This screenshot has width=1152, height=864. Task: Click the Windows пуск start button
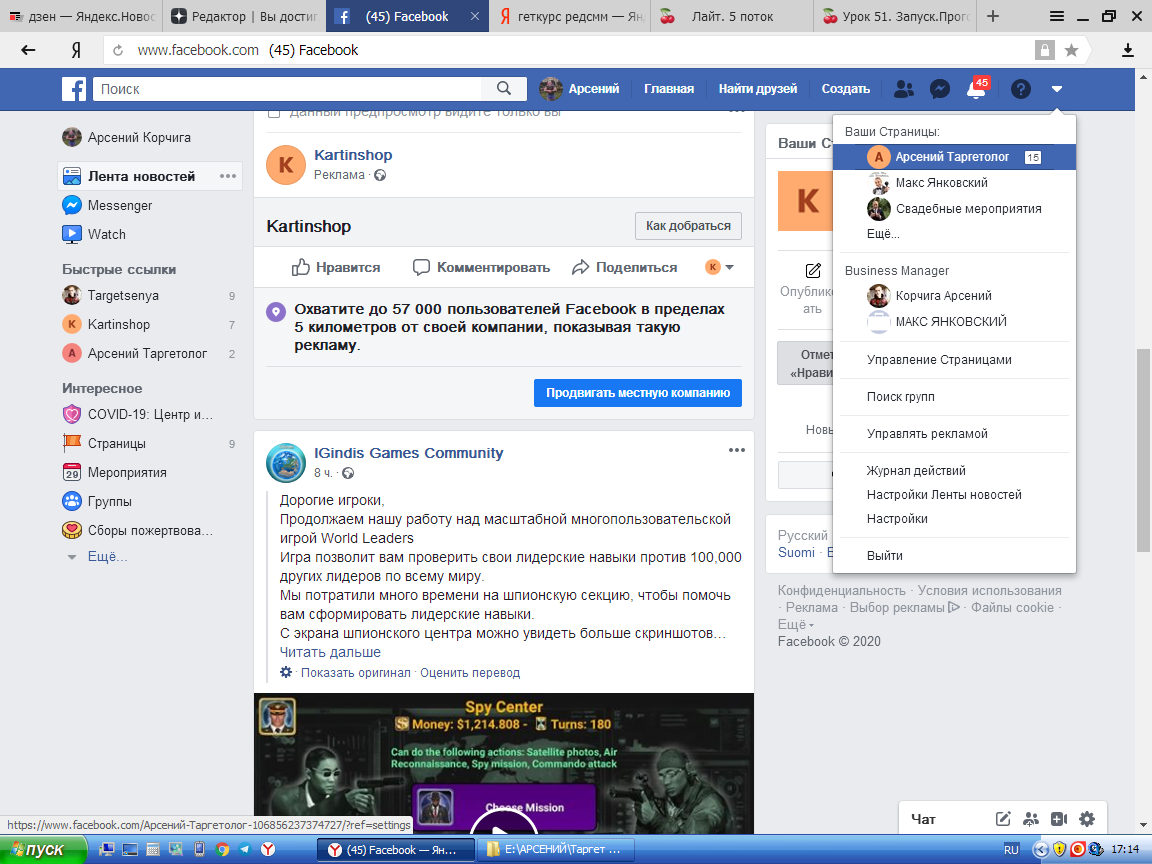click(x=43, y=849)
